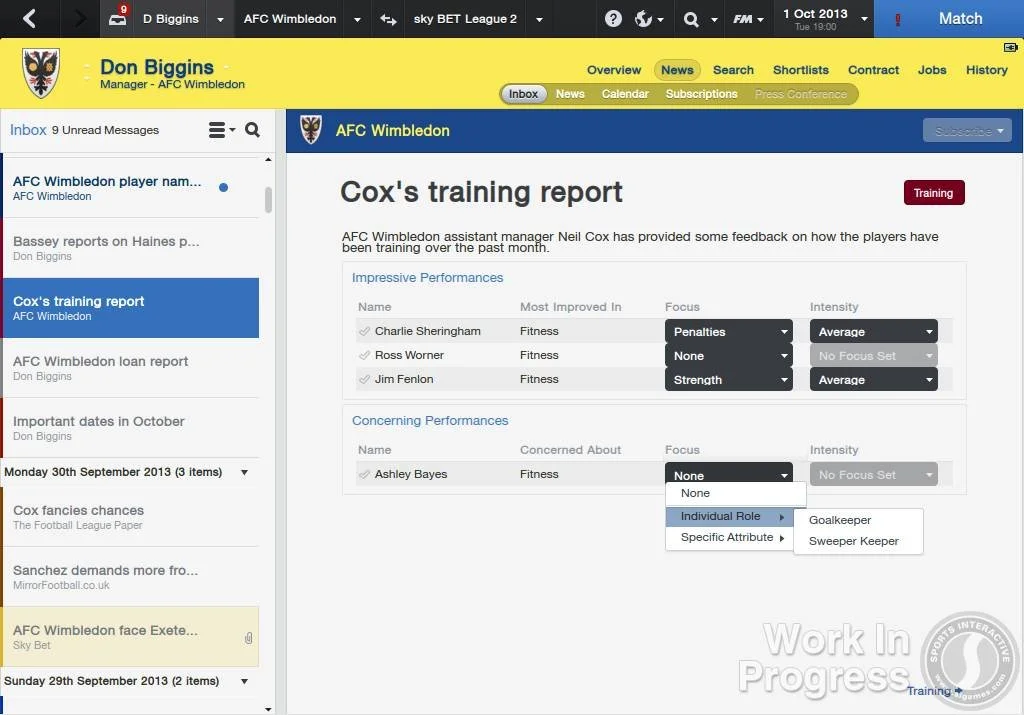The image size is (1024, 715).
Task: Switch to the Calendar tab
Action: point(625,93)
